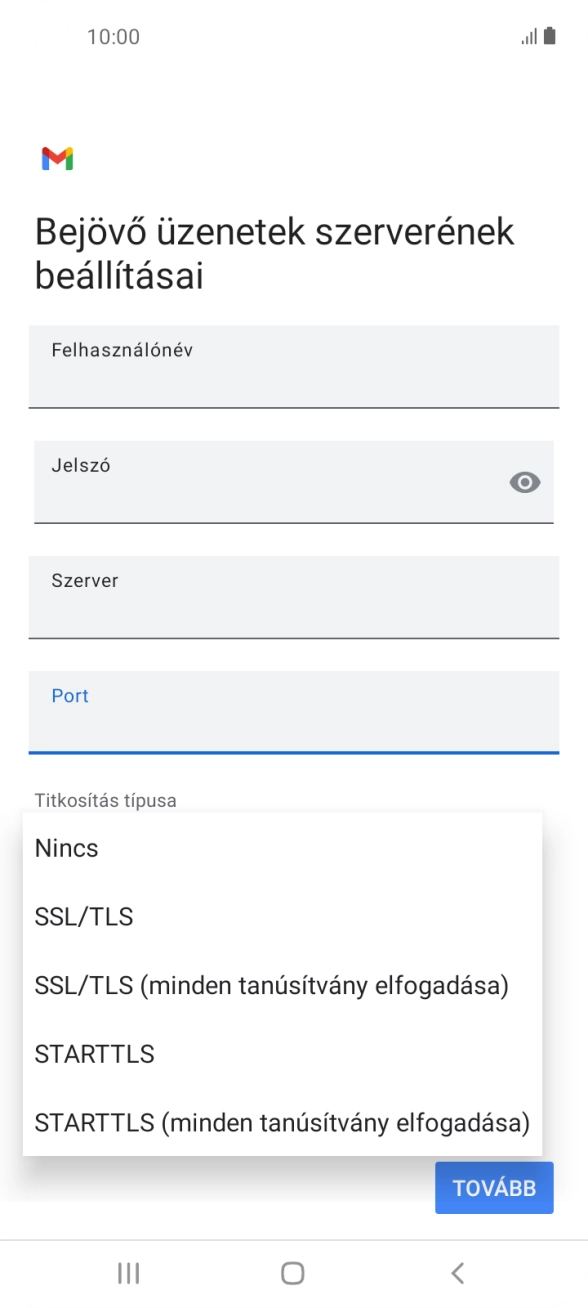Pick STARTTLS minden tanúsítvány elfogadása
Screen dimensions: 588x1308
click(281, 1122)
